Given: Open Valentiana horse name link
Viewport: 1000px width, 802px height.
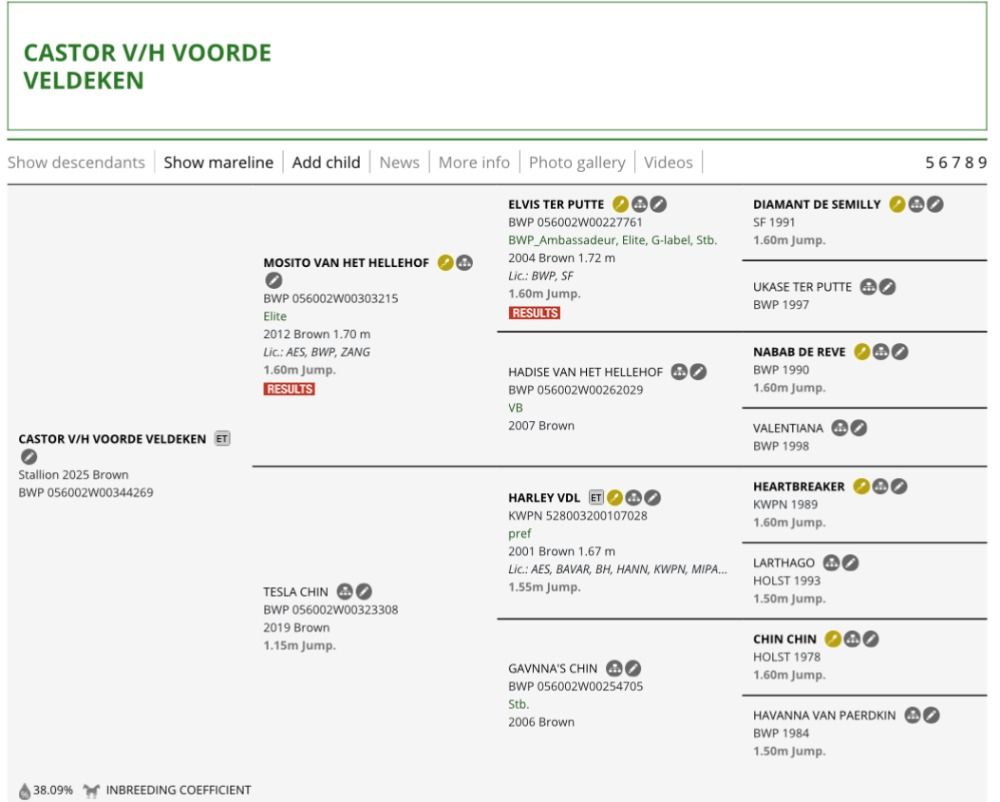Looking at the screenshot, I should pyautogui.click(x=788, y=428).
